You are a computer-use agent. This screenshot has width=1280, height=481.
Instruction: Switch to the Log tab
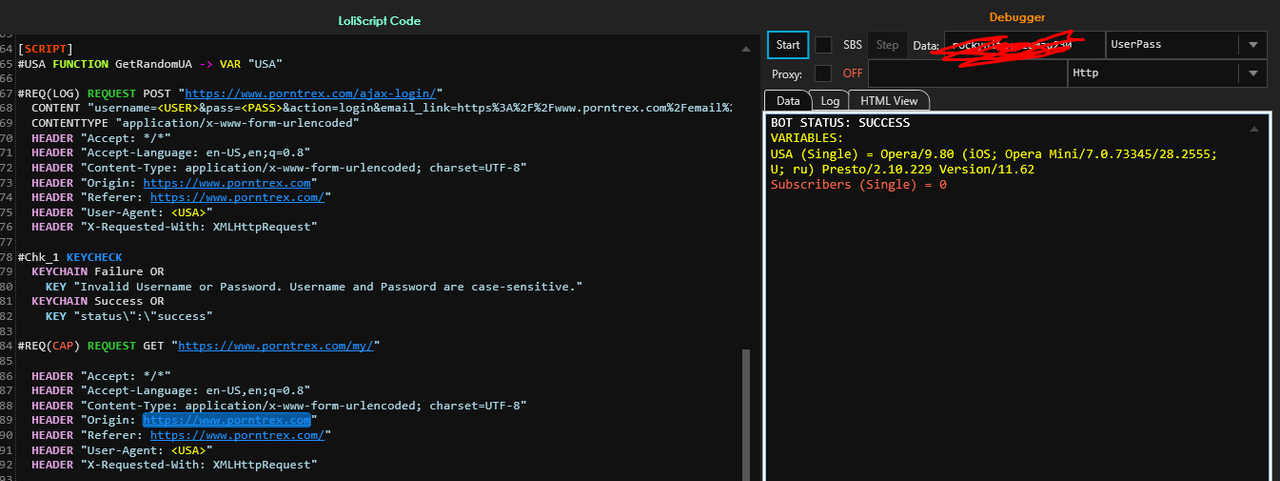click(x=830, y=100)
